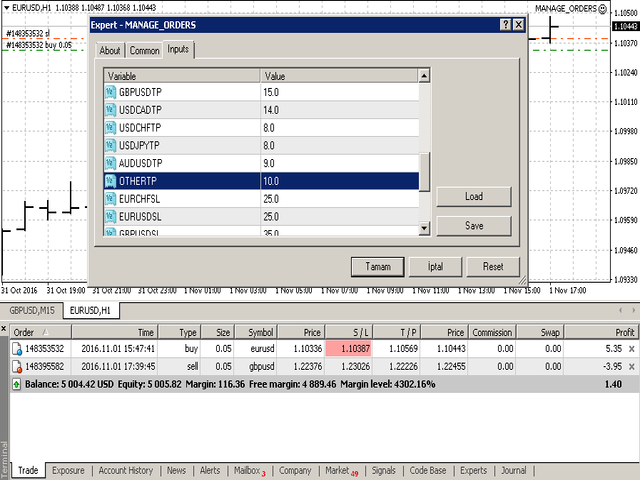Open the Market terminal tab
Viewport: 640px width, 480px height.
[341, 471]
